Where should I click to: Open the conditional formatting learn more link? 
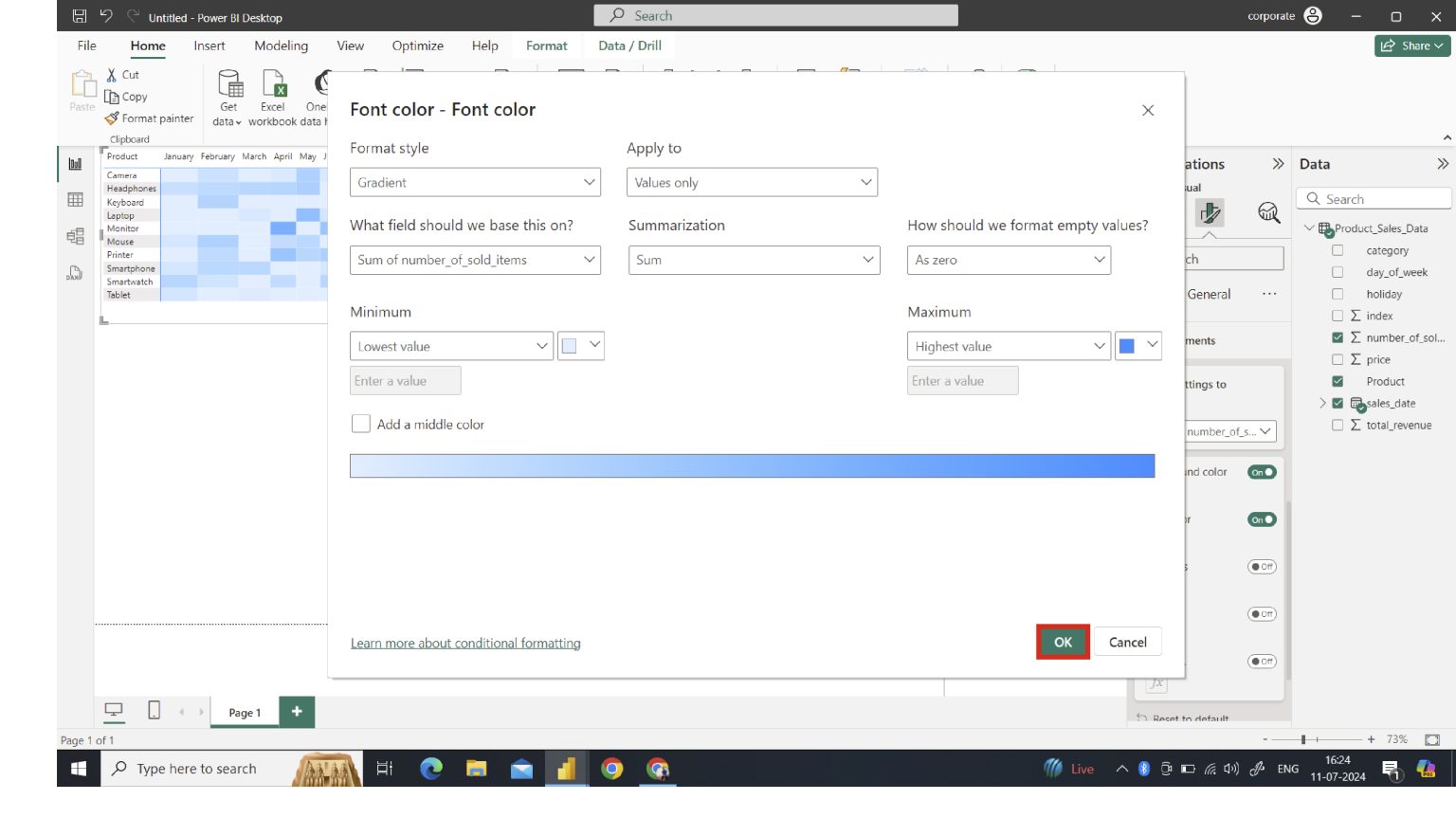(465, 643)
